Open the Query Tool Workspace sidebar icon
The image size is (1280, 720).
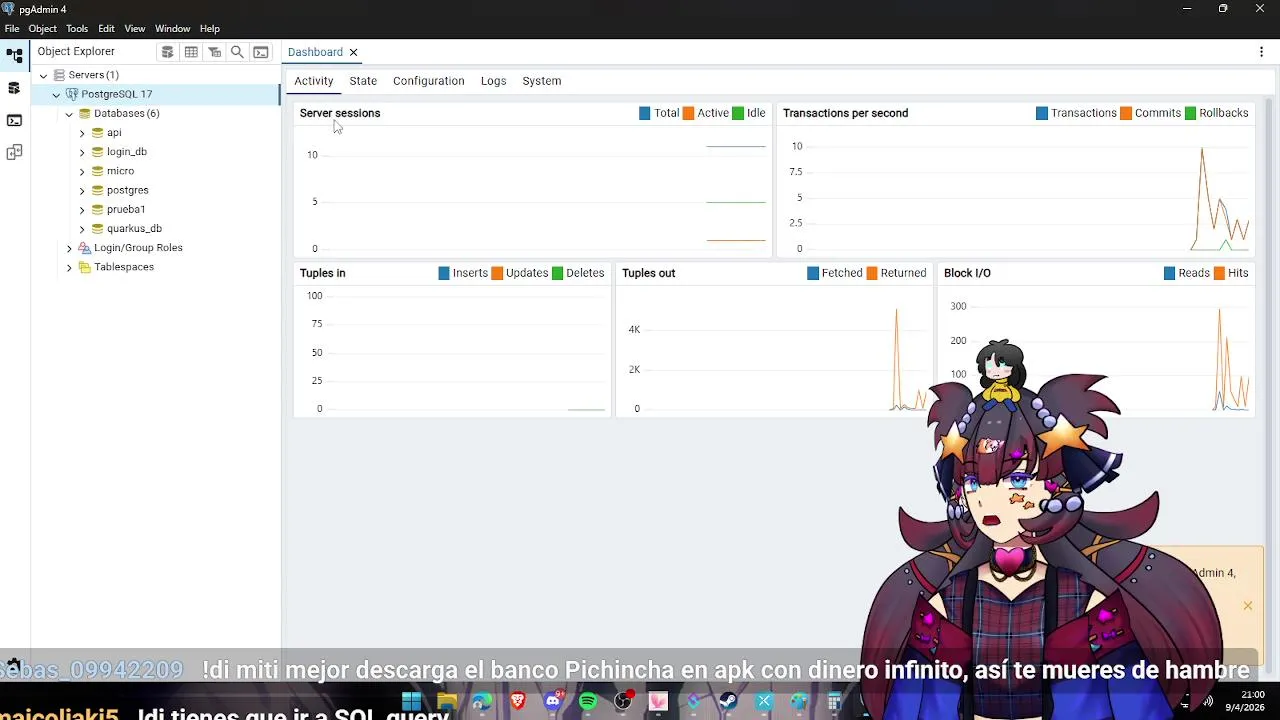tap(14, 88)
